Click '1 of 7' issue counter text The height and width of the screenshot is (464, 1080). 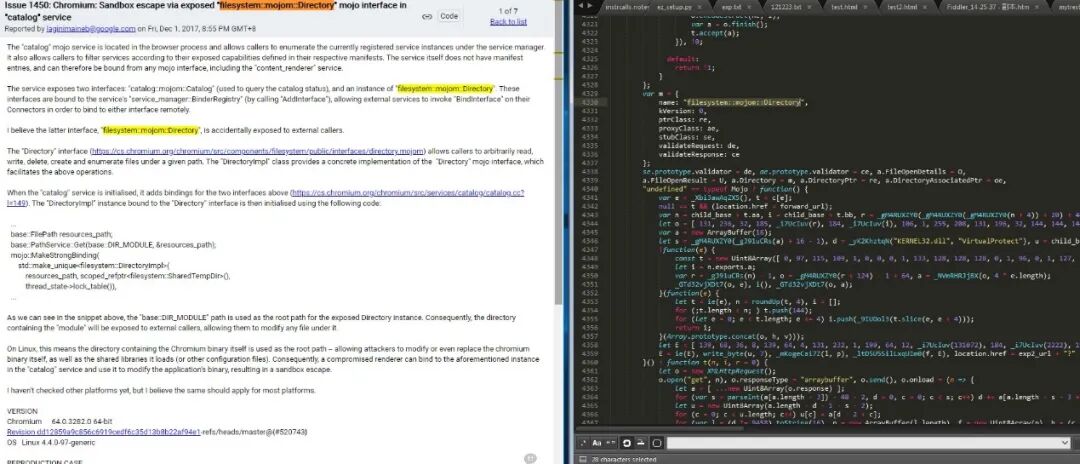coord(508,11)
